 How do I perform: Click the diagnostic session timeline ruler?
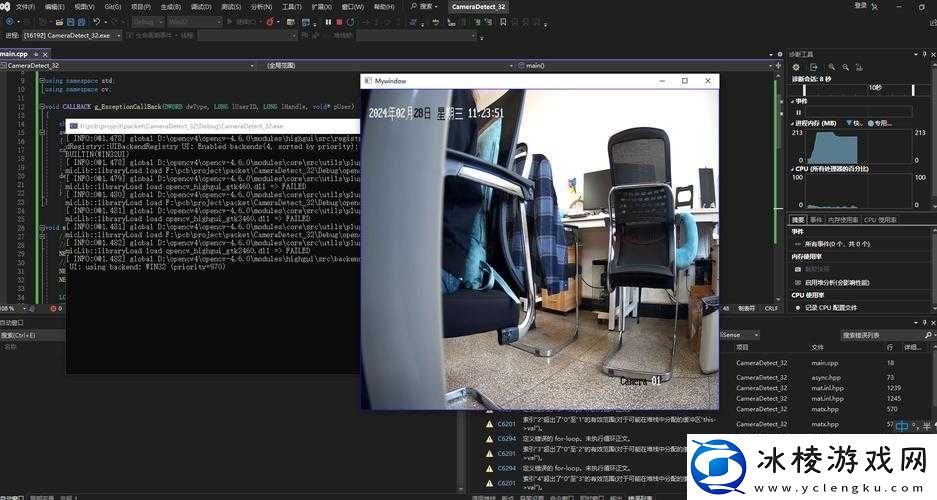click(x=859, y=90)
